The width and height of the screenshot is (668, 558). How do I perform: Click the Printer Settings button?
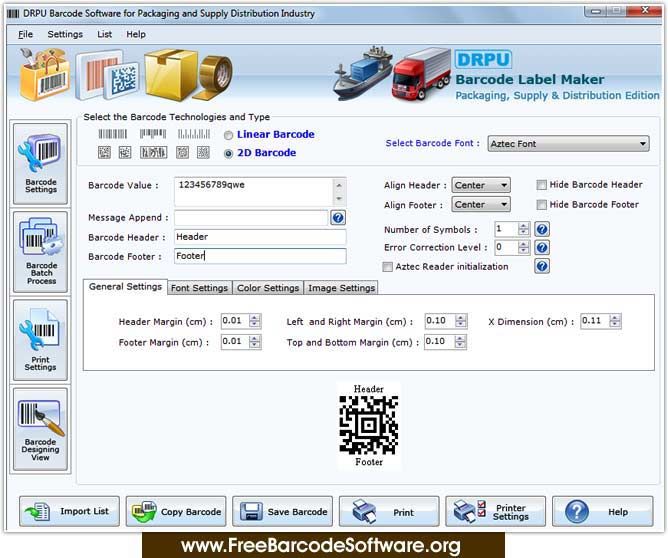click(495, 511)
